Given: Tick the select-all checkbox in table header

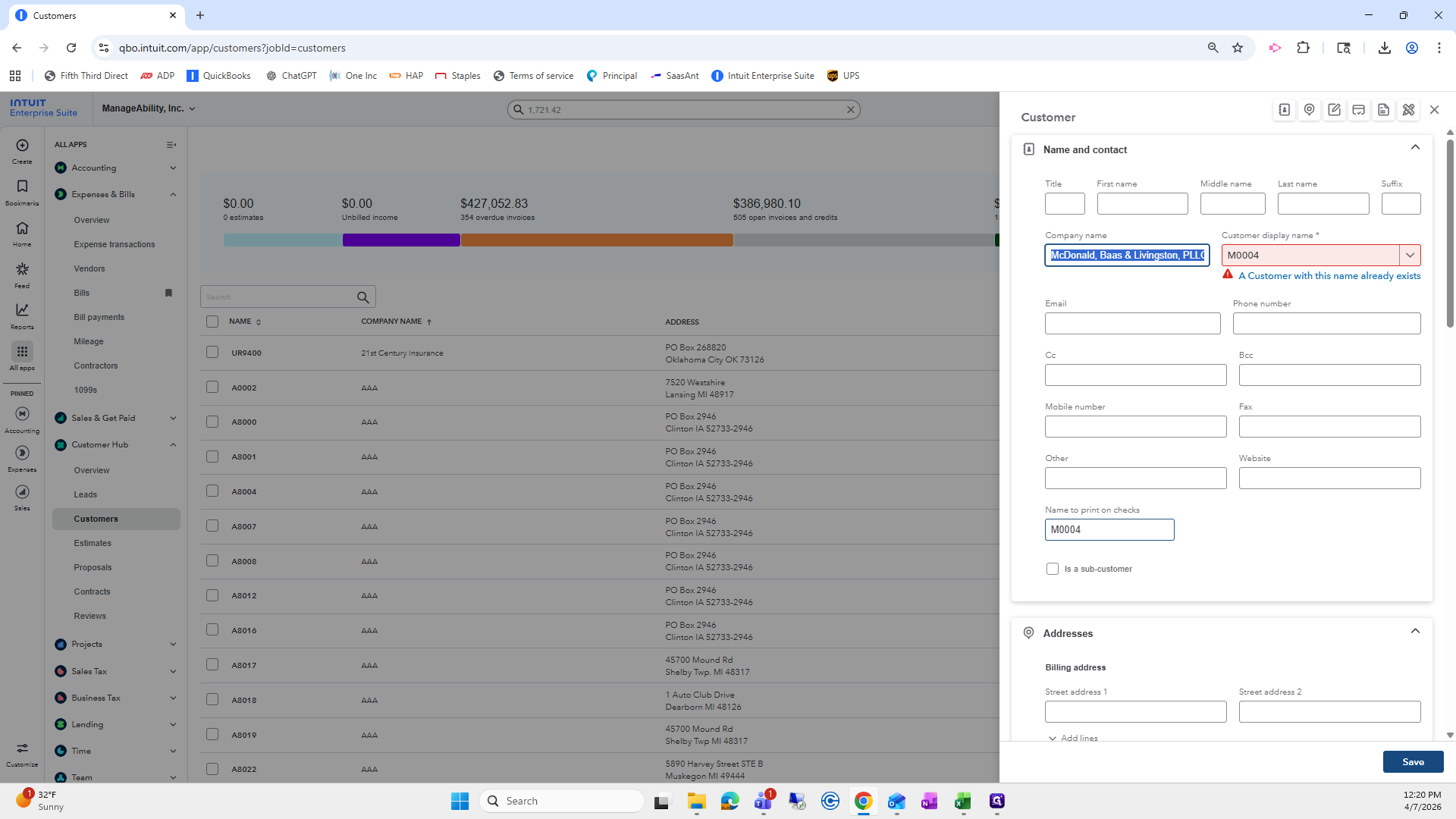Looking at the screenshot, I should (212, 322).
